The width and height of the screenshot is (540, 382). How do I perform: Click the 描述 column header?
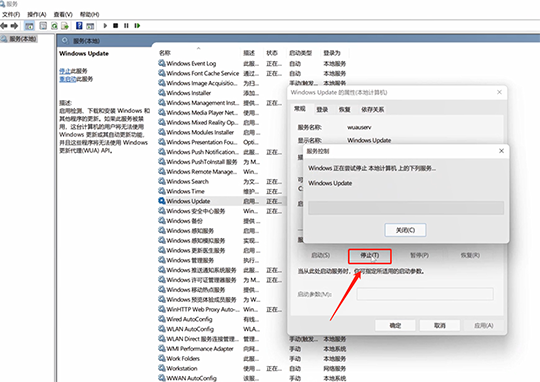[x=249, y=53]
